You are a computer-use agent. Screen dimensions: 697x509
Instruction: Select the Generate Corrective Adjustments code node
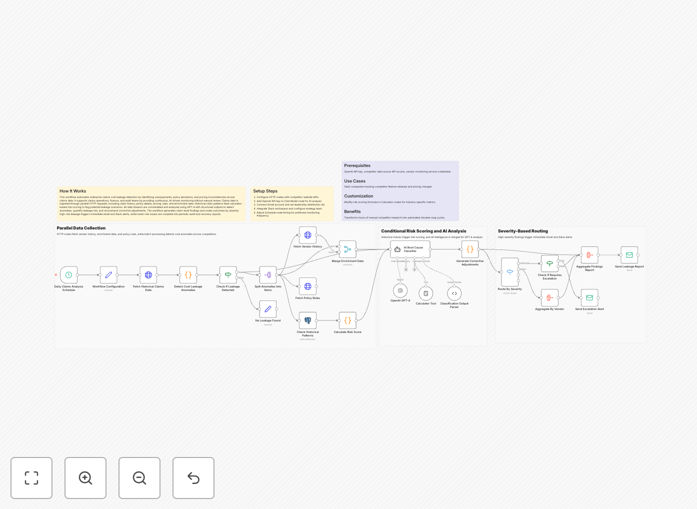pos(470,249)
